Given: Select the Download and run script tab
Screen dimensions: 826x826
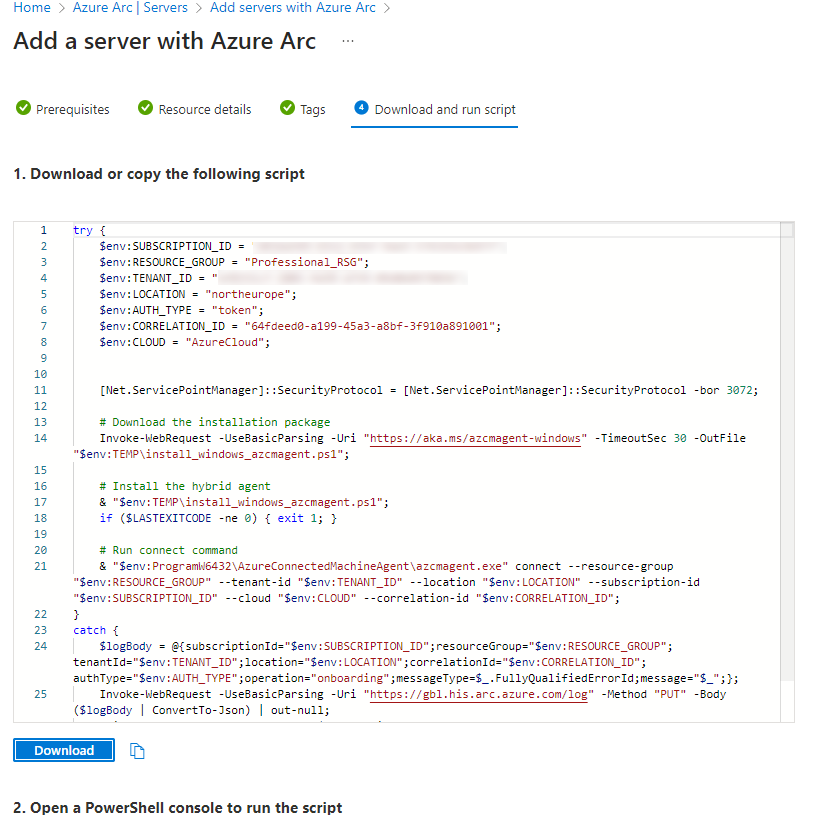Looking at the screenshot, I should 445,109.
